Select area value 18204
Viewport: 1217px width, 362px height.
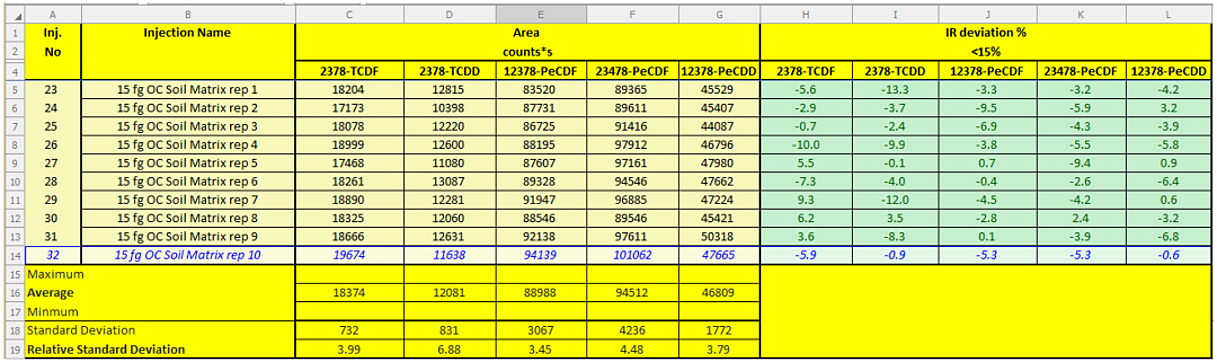pos(349,89)
